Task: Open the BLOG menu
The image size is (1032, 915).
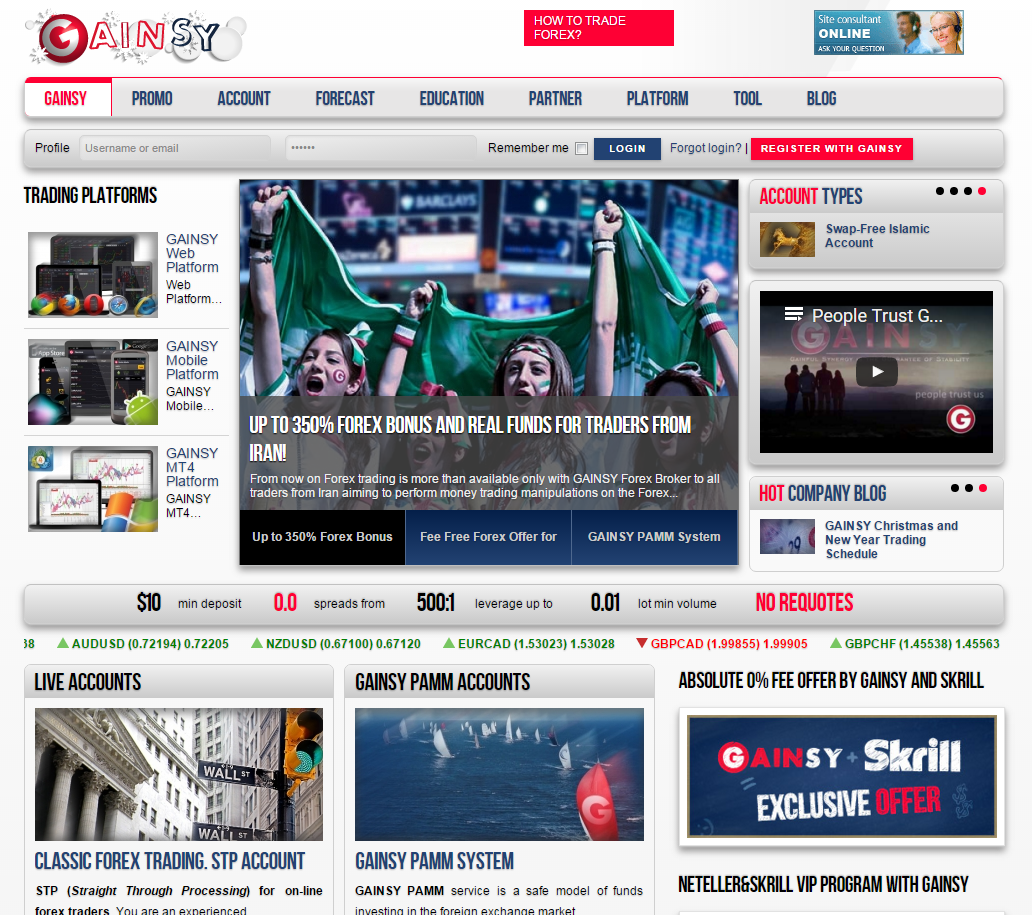Action: pos(821,99)
